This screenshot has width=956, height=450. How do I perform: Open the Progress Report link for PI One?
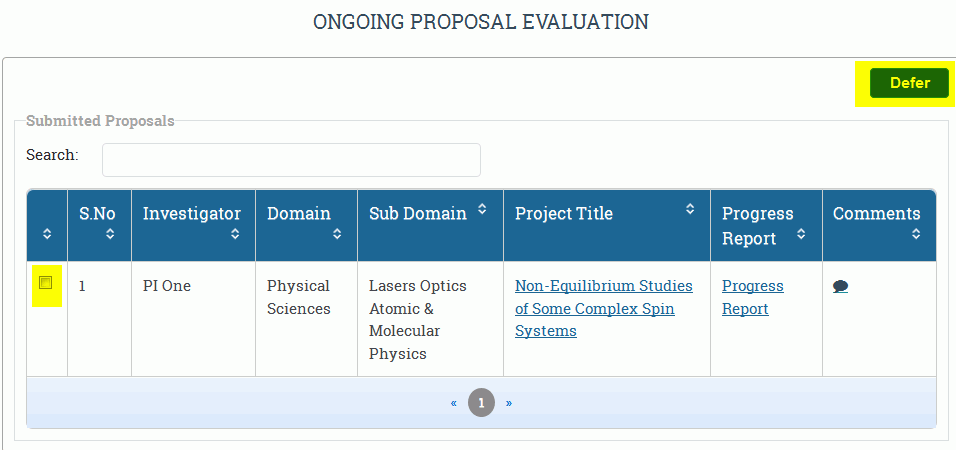(752, 298)
